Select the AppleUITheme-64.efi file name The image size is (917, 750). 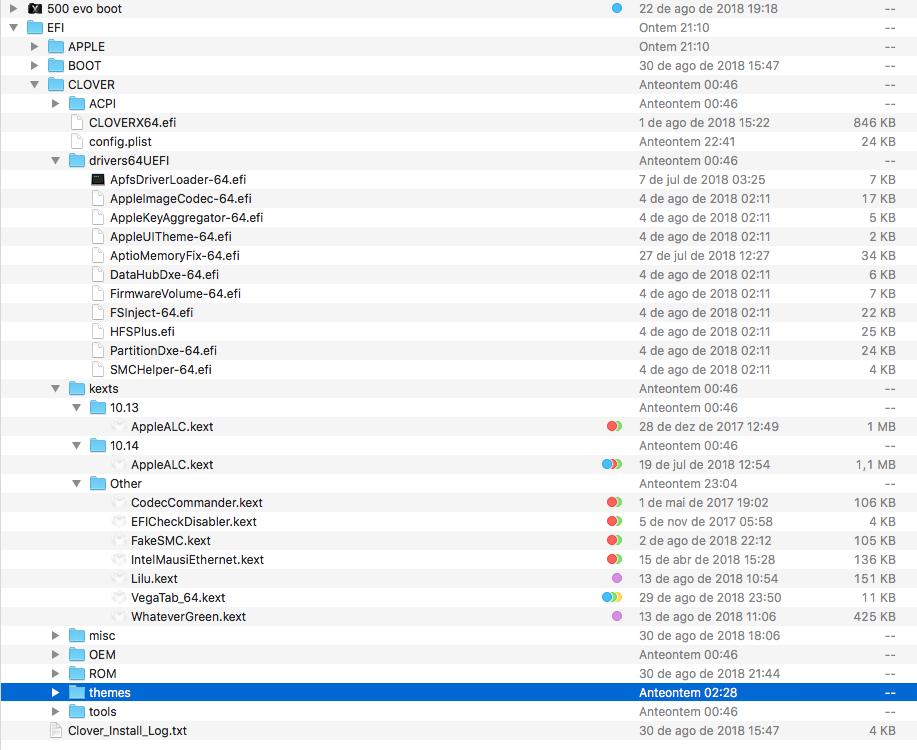[171, 237]
